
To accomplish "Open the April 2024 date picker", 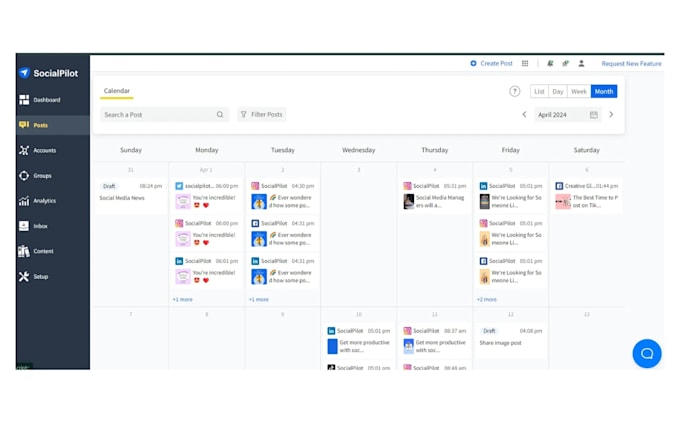I will pos(568,115).
